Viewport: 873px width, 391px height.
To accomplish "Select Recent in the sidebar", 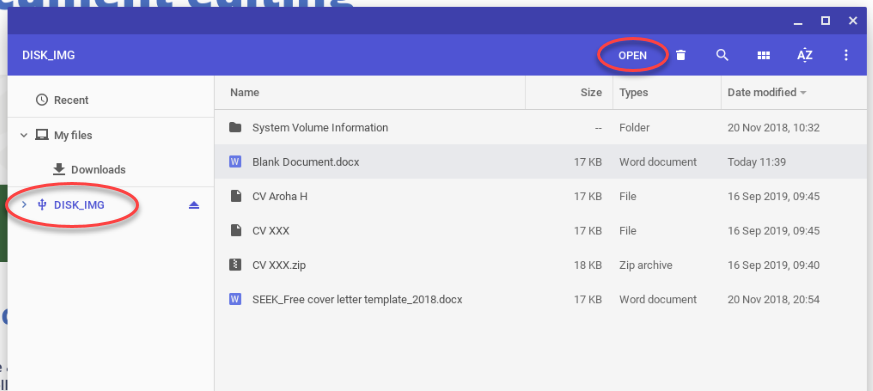I will tap(71, 100).
